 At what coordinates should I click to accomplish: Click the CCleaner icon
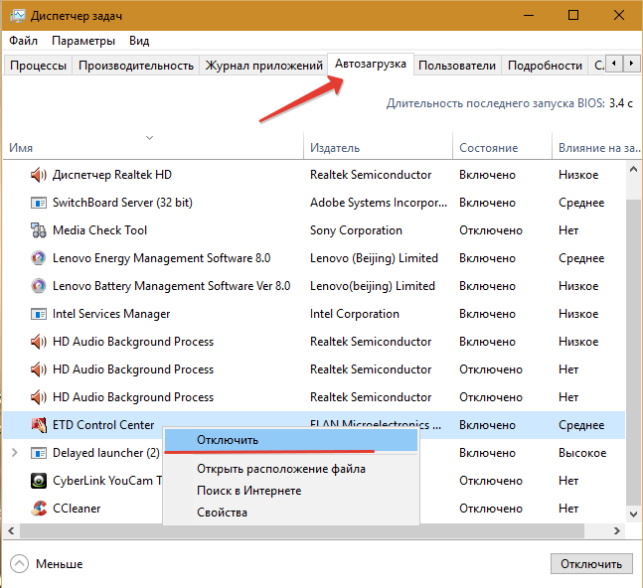(39, 508)
